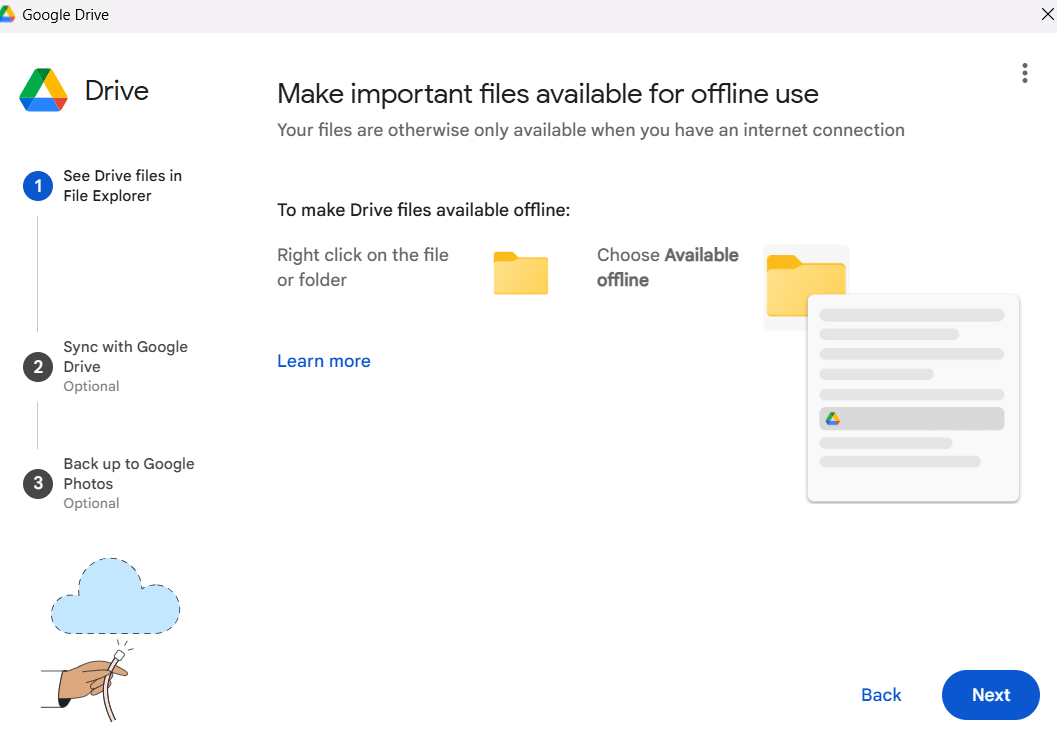Select step 3 circle in the sidebar
This screenshot has width=1057, height=745.
tap(38, 483)
